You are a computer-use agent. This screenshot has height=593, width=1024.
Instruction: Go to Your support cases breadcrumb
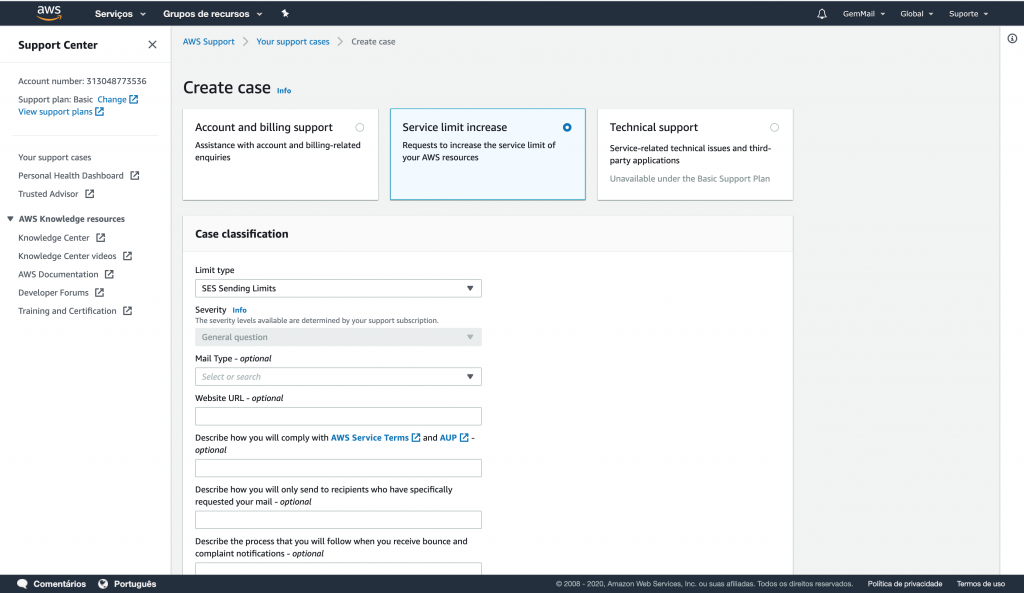pos(293,42)
